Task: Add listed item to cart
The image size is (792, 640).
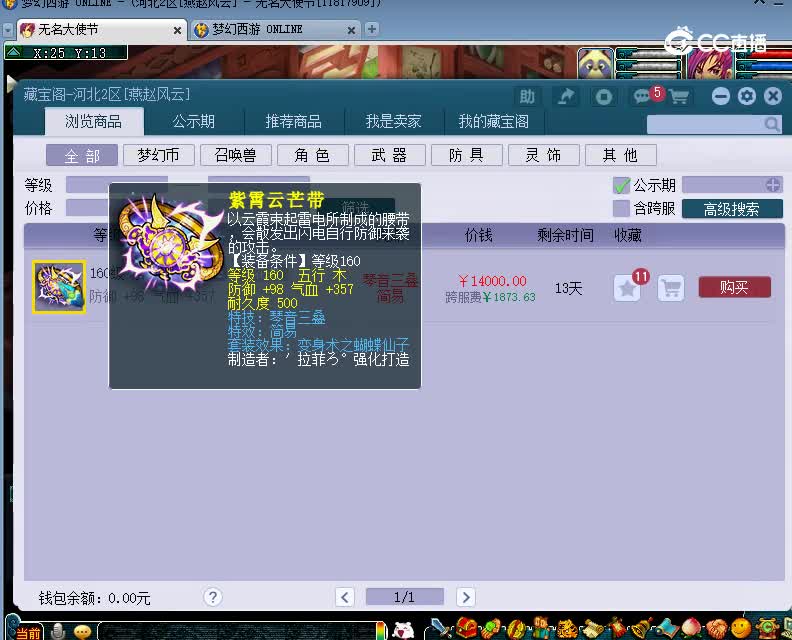Action: (x=671, y=288)
